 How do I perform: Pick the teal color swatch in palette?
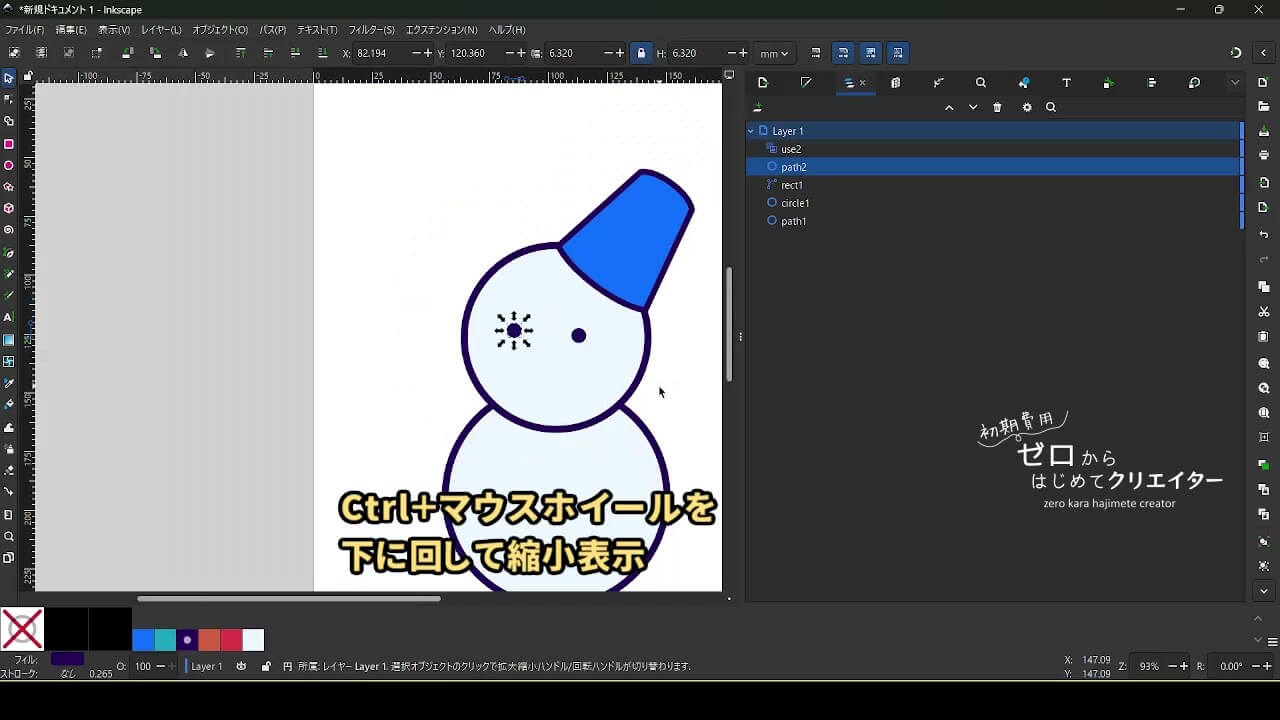pyautogui.click(x=165, y=640)
